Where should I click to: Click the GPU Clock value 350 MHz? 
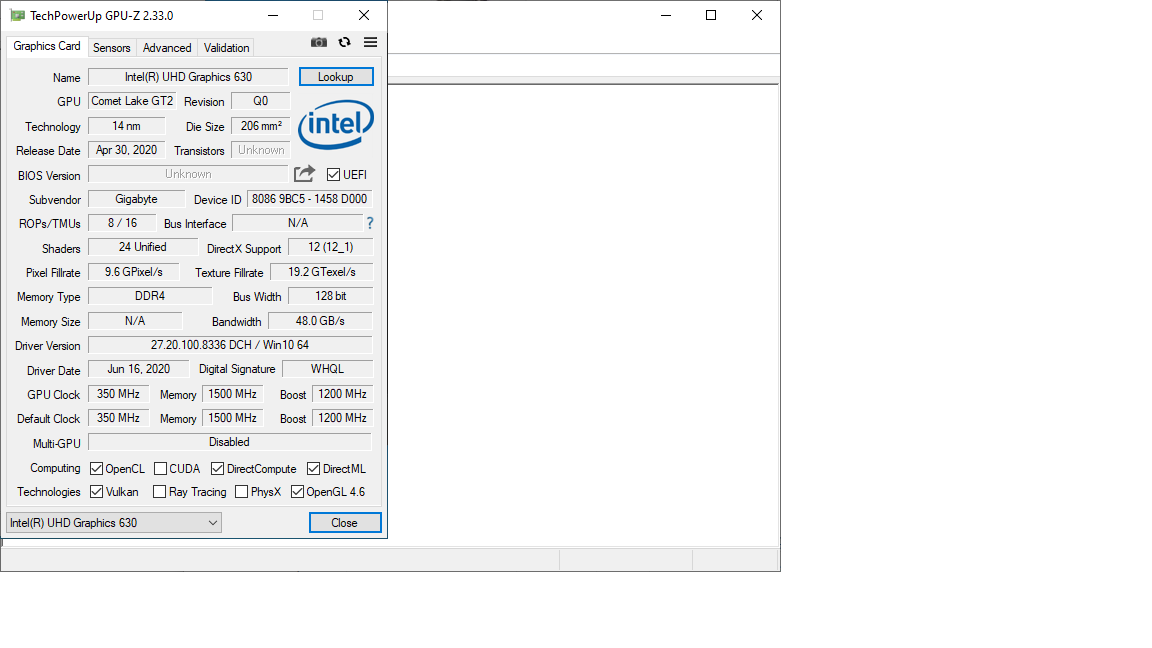tap(118, 394)
